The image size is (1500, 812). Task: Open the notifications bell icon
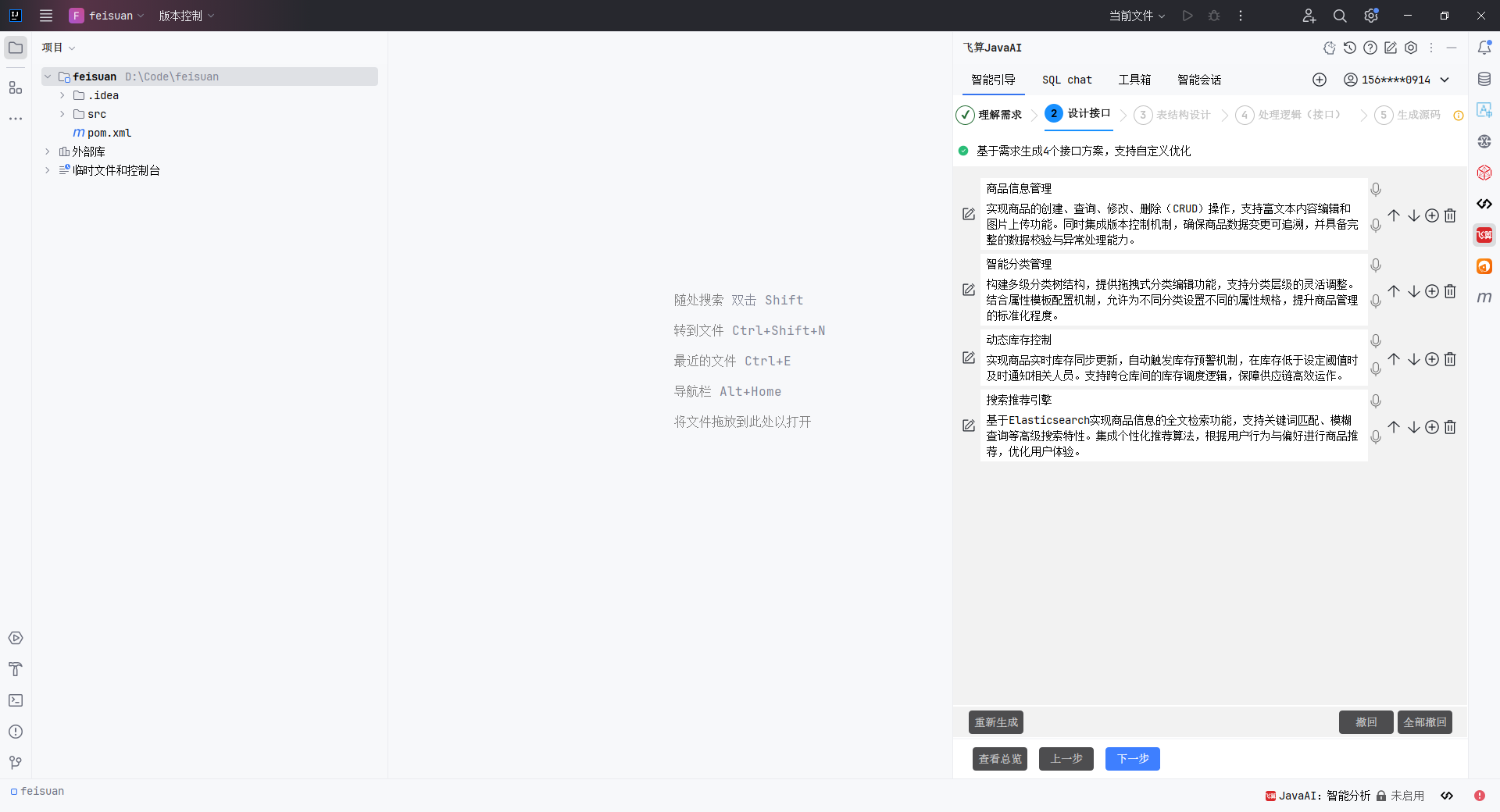point(1485,48)
